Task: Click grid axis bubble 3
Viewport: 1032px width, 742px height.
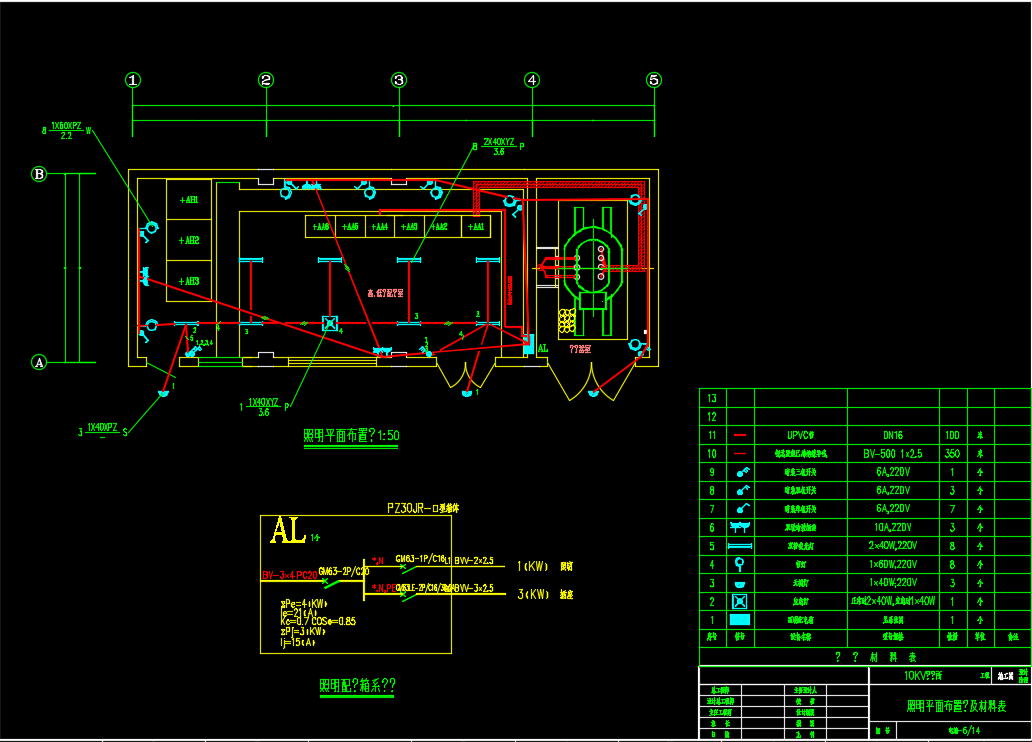Action: point(399,80)
